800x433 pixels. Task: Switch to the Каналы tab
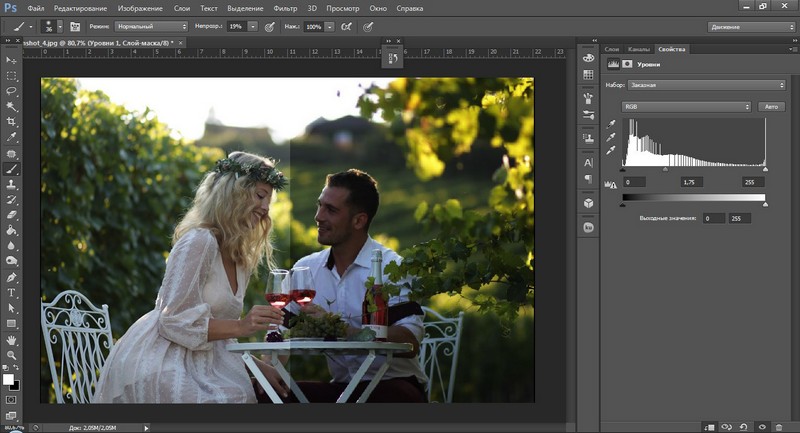639,48
